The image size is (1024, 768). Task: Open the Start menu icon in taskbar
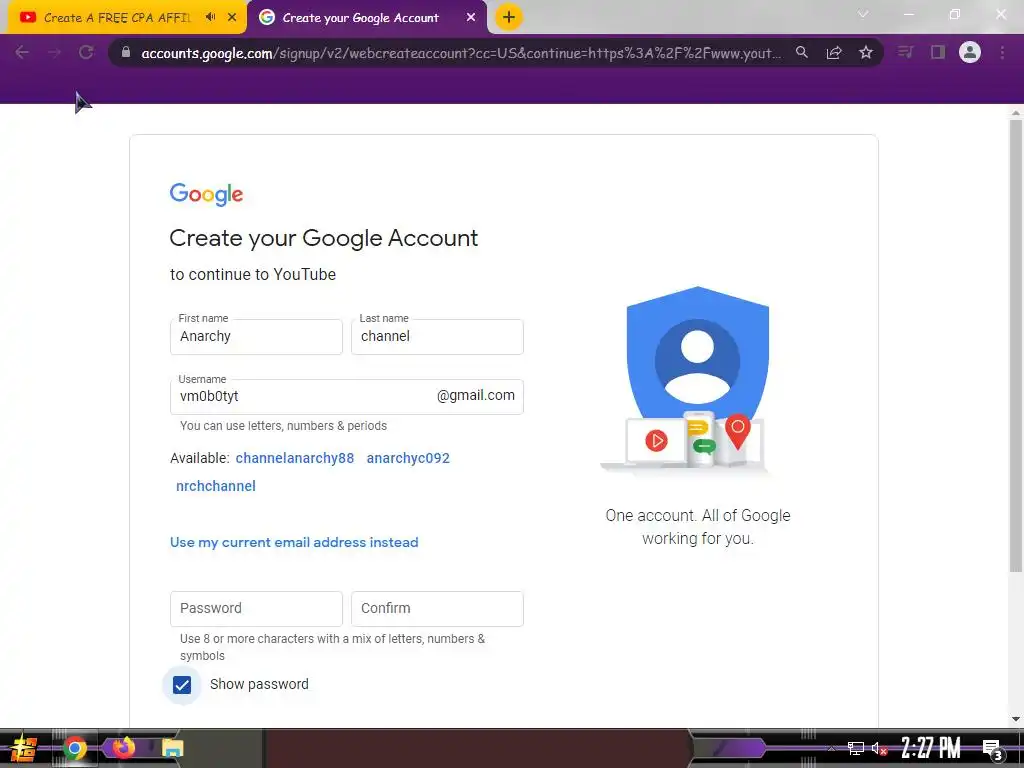pyautogui.click(x=24, y=748)
